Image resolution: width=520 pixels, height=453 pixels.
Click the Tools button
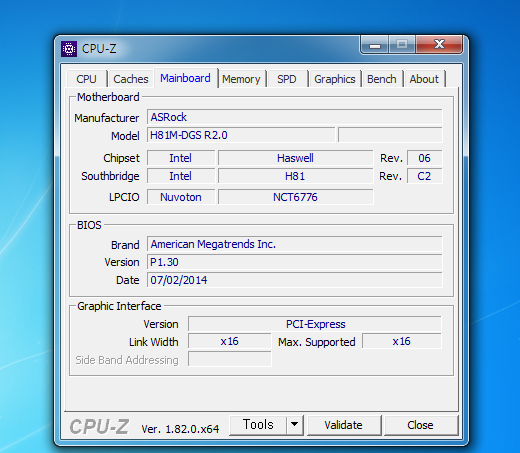click(258, 425)
